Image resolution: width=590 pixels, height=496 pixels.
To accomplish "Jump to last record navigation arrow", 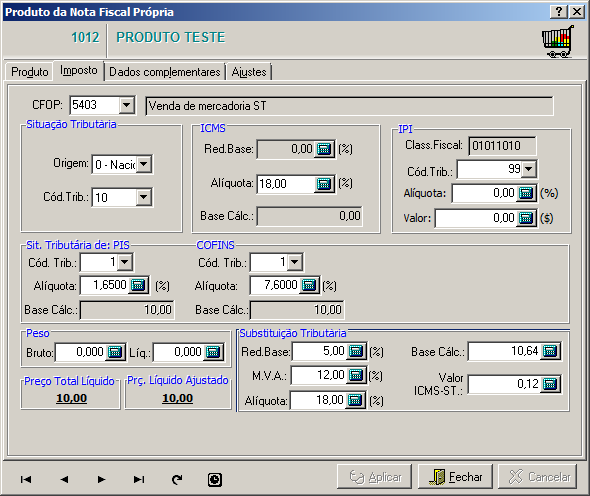I will (x=139, y=479).
